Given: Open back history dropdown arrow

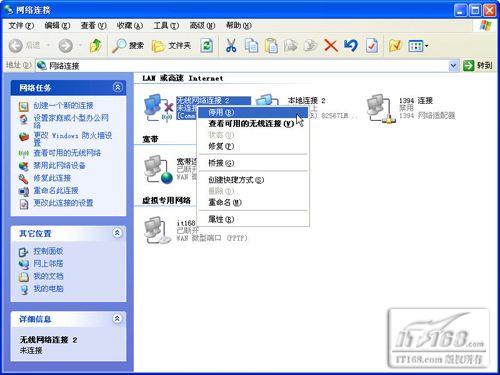Looking at the screenshot, I should coord(48,45).
